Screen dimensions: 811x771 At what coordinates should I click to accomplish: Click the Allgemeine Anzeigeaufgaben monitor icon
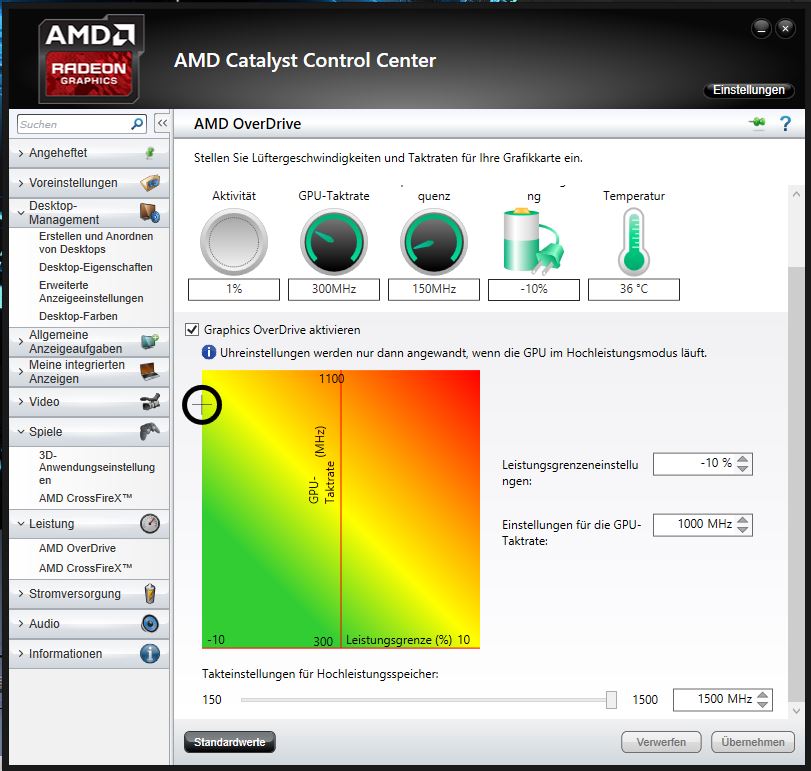(150, 341)
